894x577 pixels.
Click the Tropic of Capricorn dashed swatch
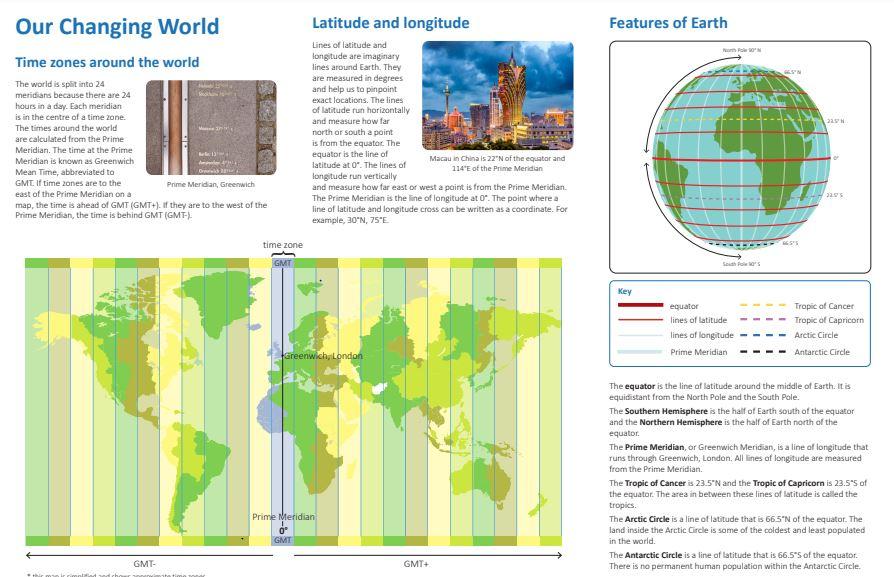pyautogui.click(x=763, y=320)
